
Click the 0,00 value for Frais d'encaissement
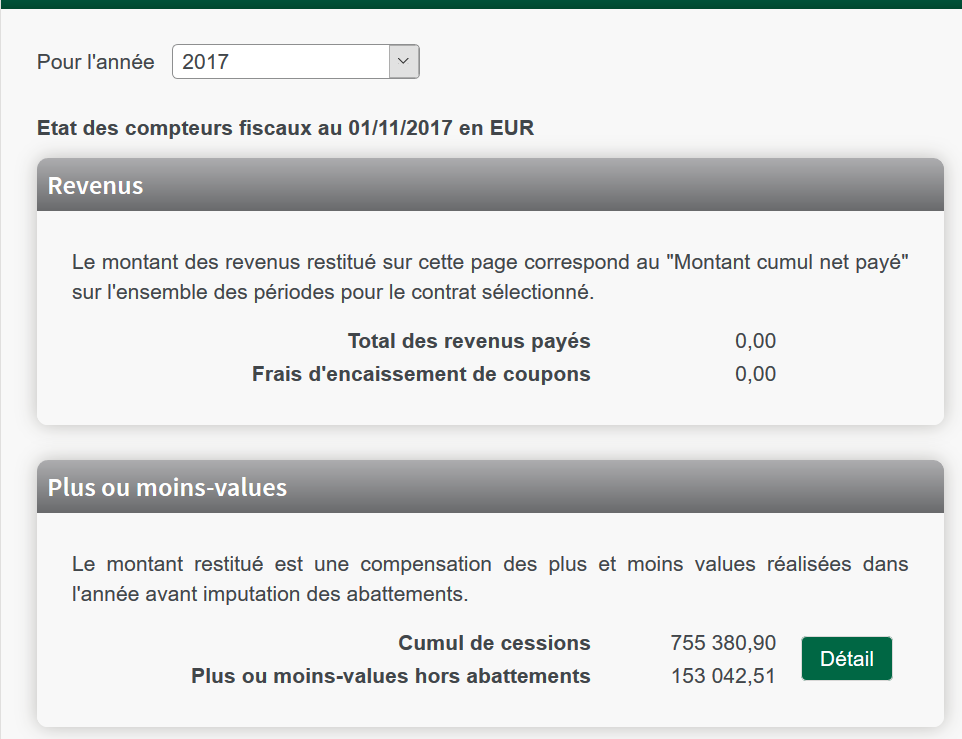pyautogui.click(x=755, y=374)
